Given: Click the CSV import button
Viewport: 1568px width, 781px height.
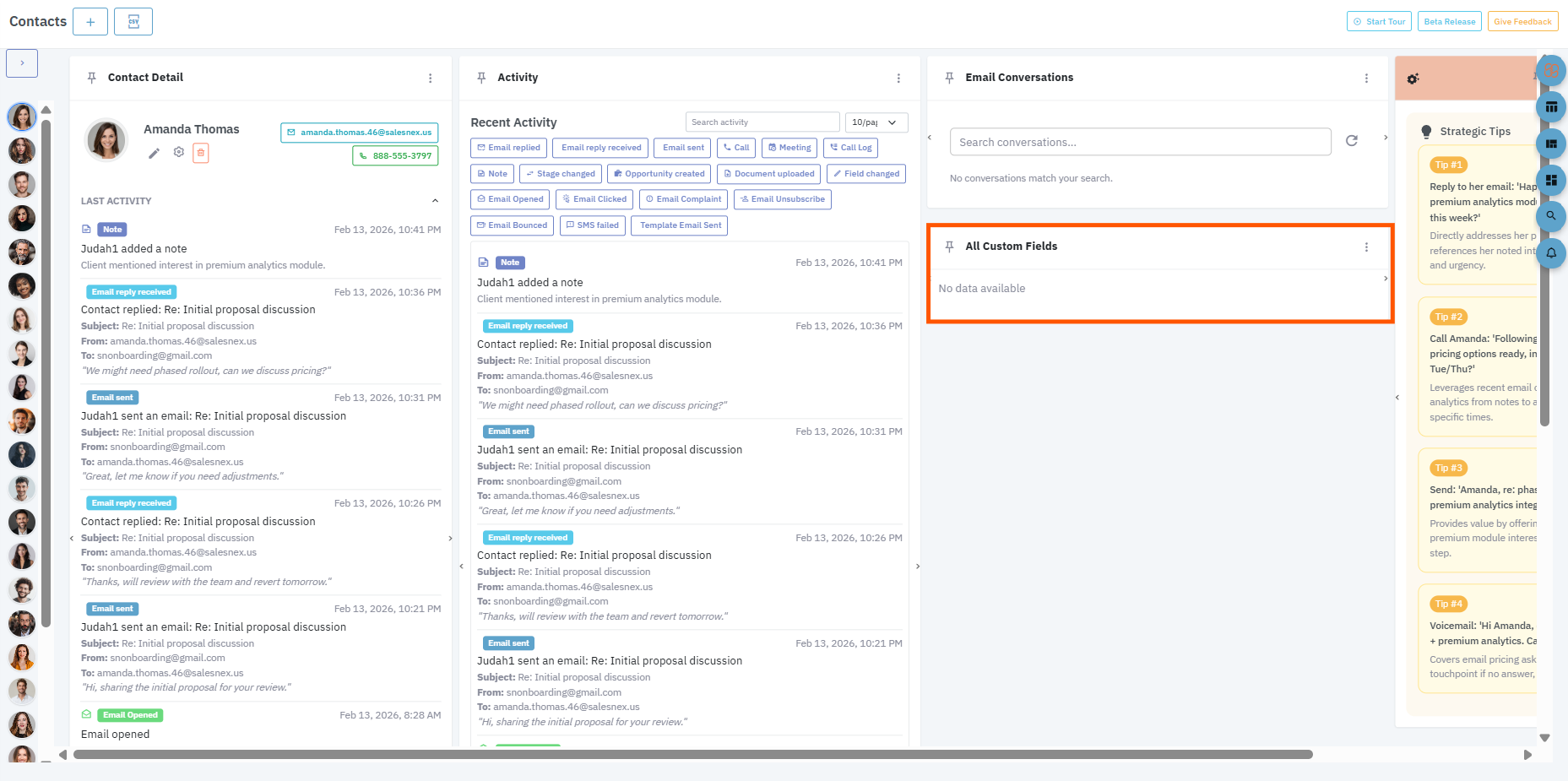Looking at the screenshot, I should pyautogui.click(x=133, y=22).
